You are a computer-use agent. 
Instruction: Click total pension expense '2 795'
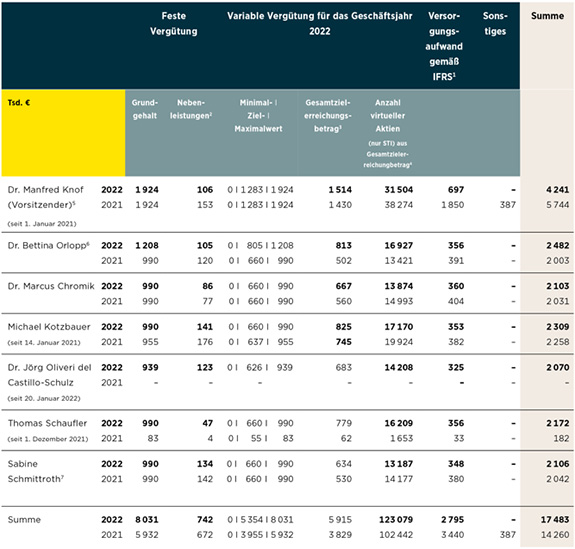[x=453, y=520]
